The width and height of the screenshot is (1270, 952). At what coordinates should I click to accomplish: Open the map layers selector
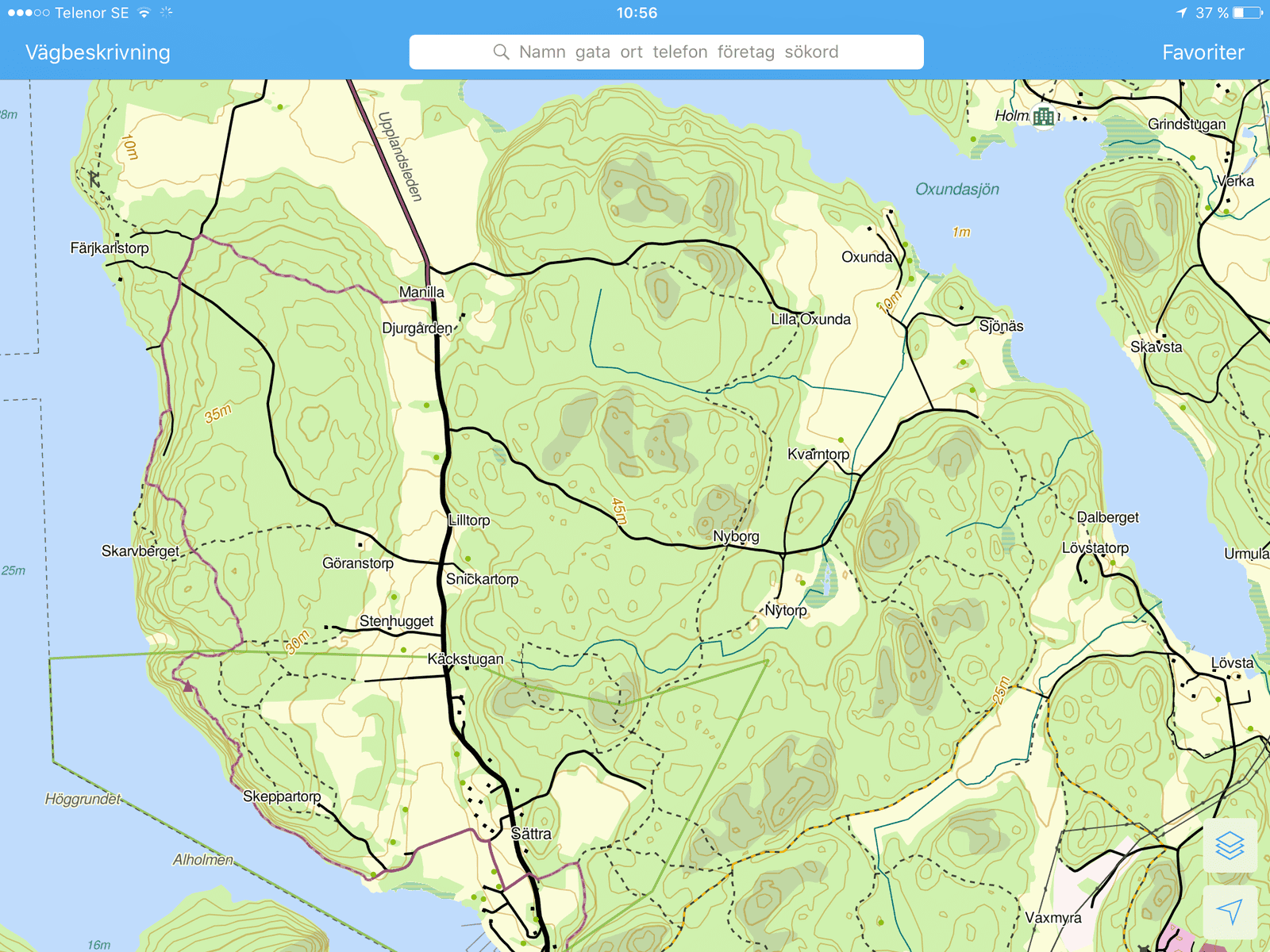click(x=1230, y=846)
